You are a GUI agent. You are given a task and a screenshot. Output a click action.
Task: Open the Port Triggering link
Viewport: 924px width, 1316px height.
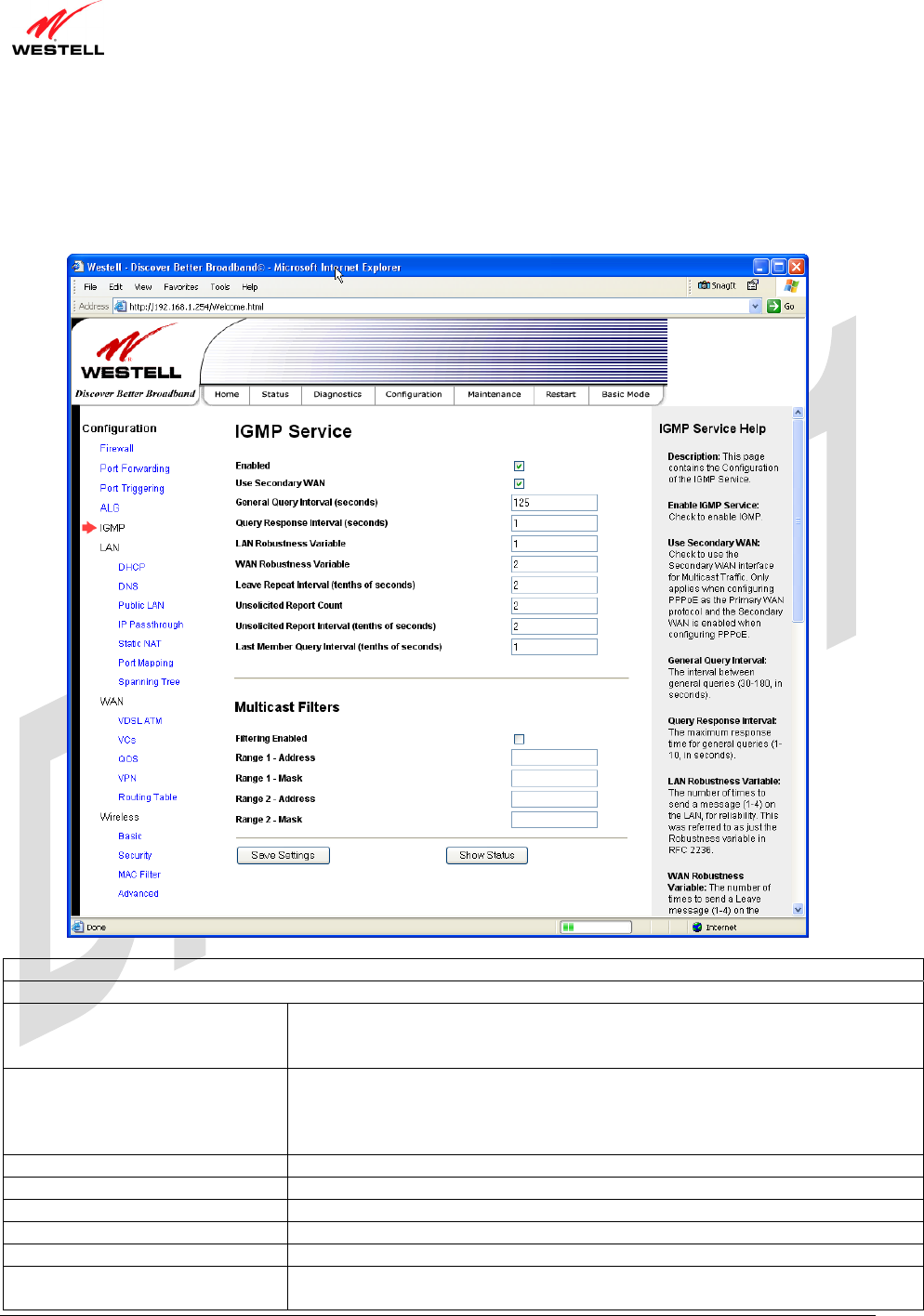(x=132, y=488)
